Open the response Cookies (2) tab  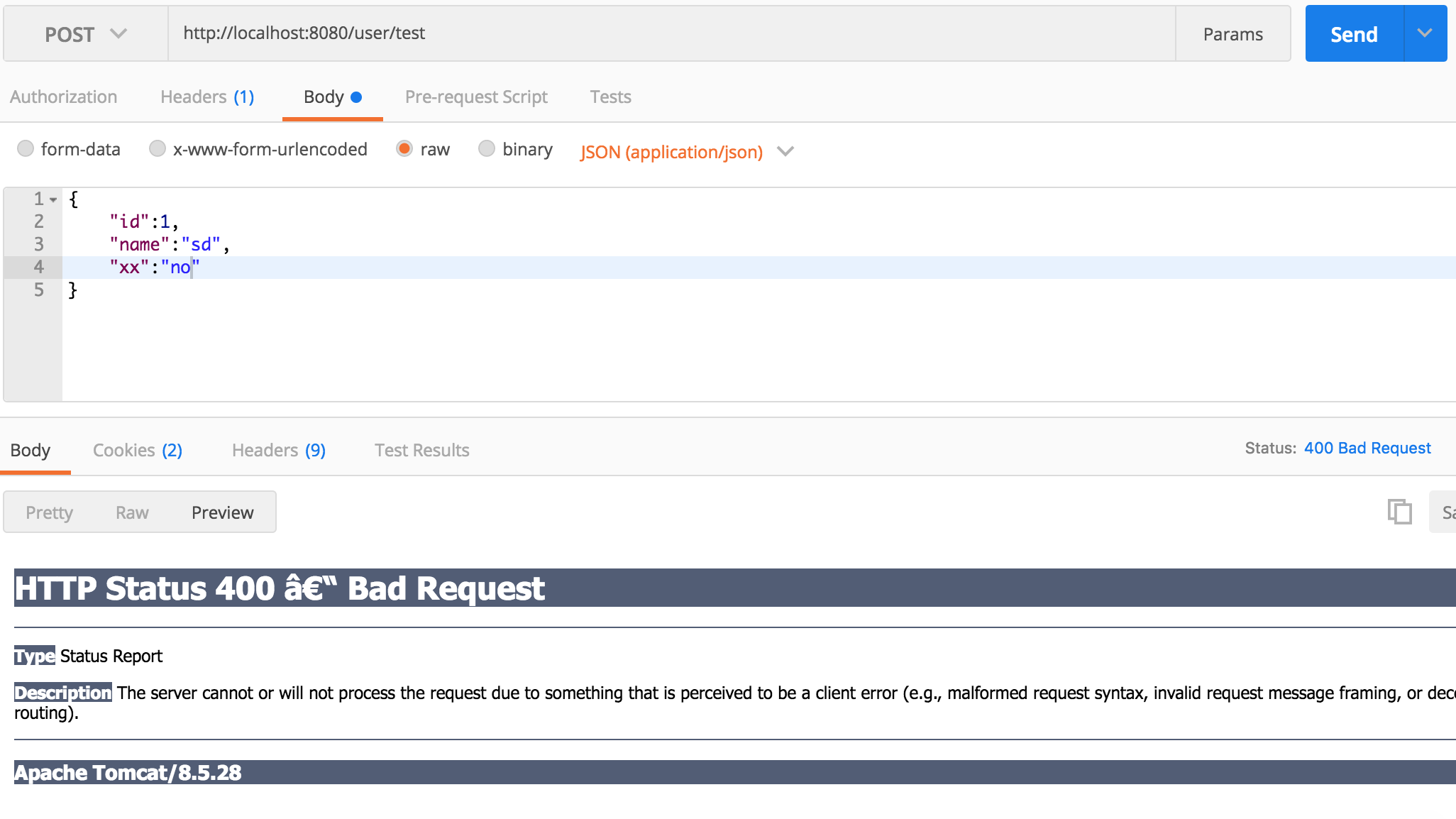point(138,450)
